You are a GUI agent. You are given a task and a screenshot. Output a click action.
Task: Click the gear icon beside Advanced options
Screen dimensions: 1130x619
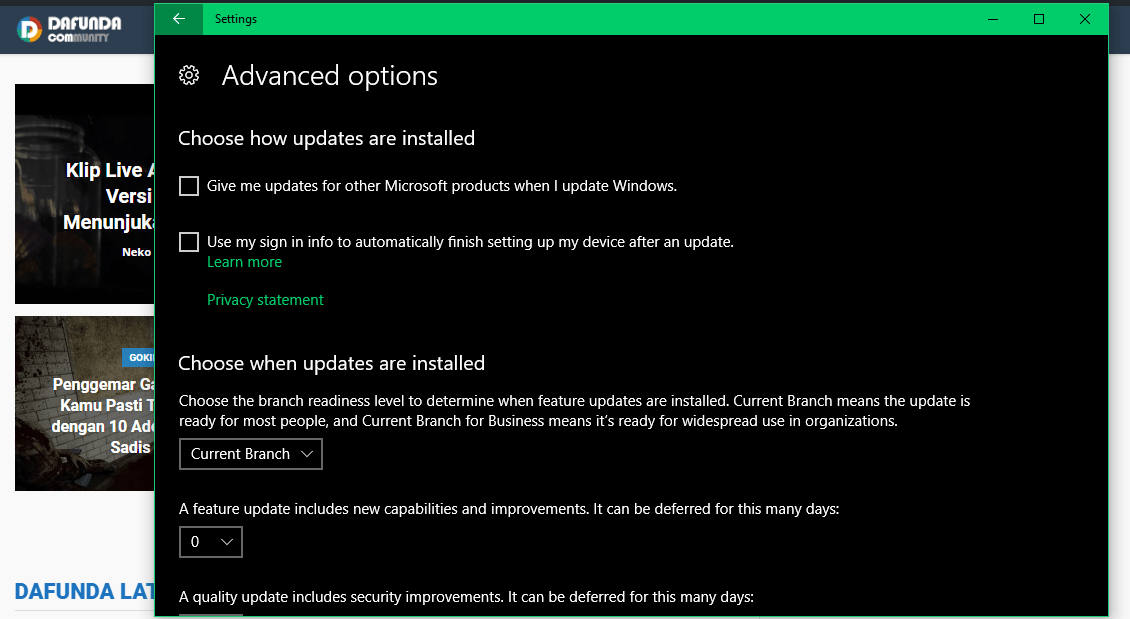(189, 76)
